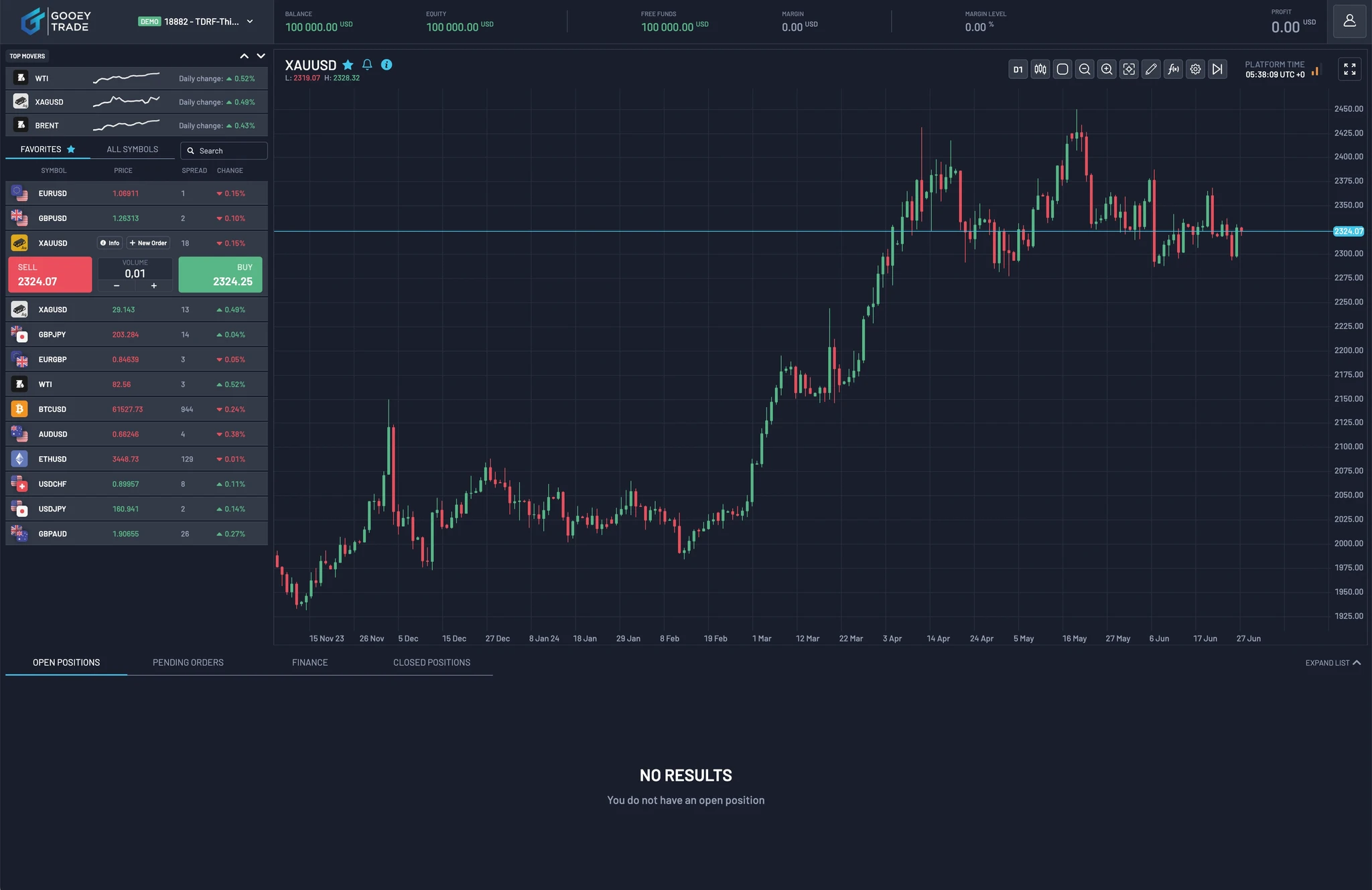Unfavorite XAUUSD via the star icon
The width and height of the screenshot is (1372, 890).
point(348,65)
